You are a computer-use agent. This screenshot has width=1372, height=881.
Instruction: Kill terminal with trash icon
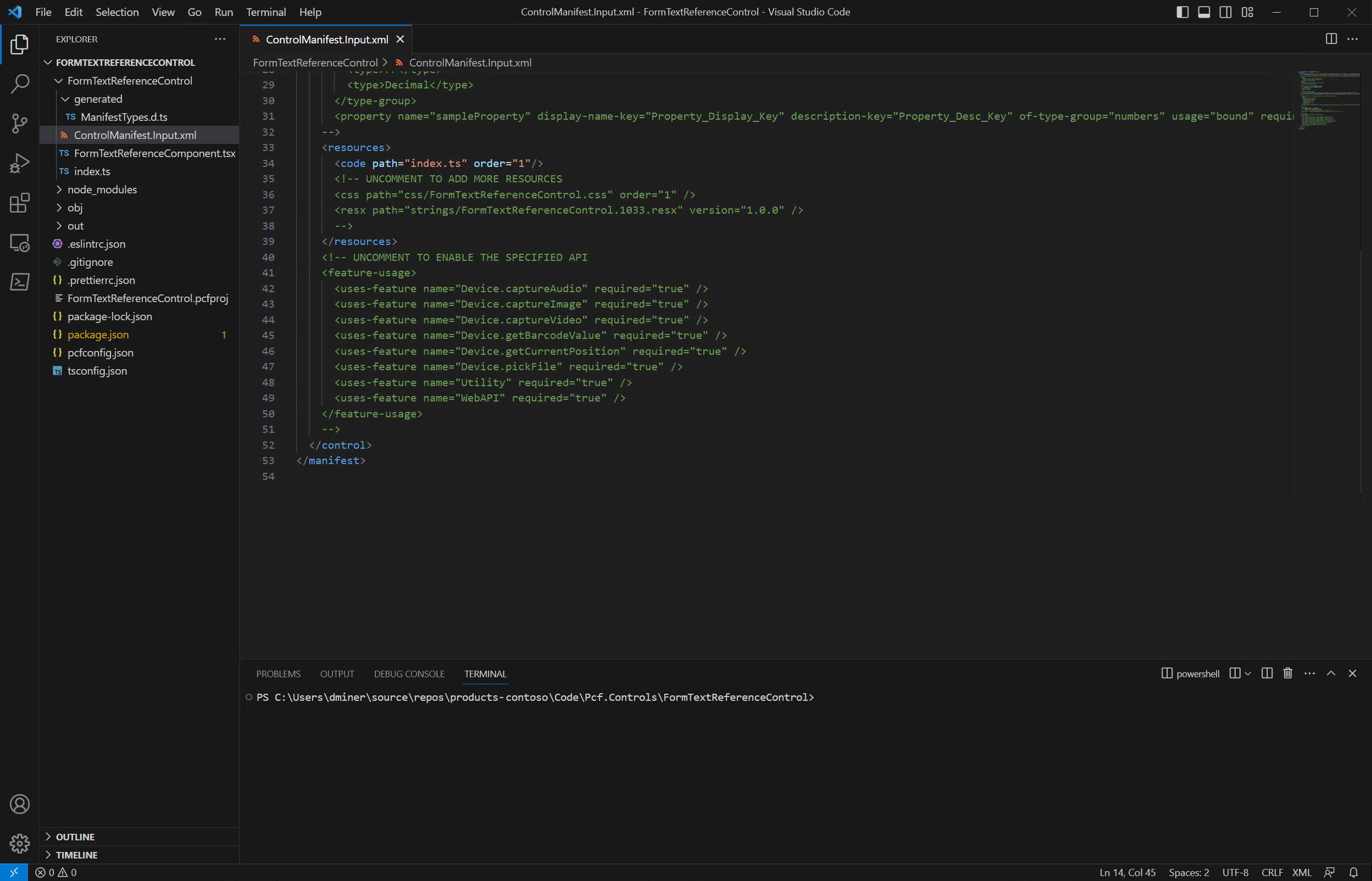point(1287,673)
